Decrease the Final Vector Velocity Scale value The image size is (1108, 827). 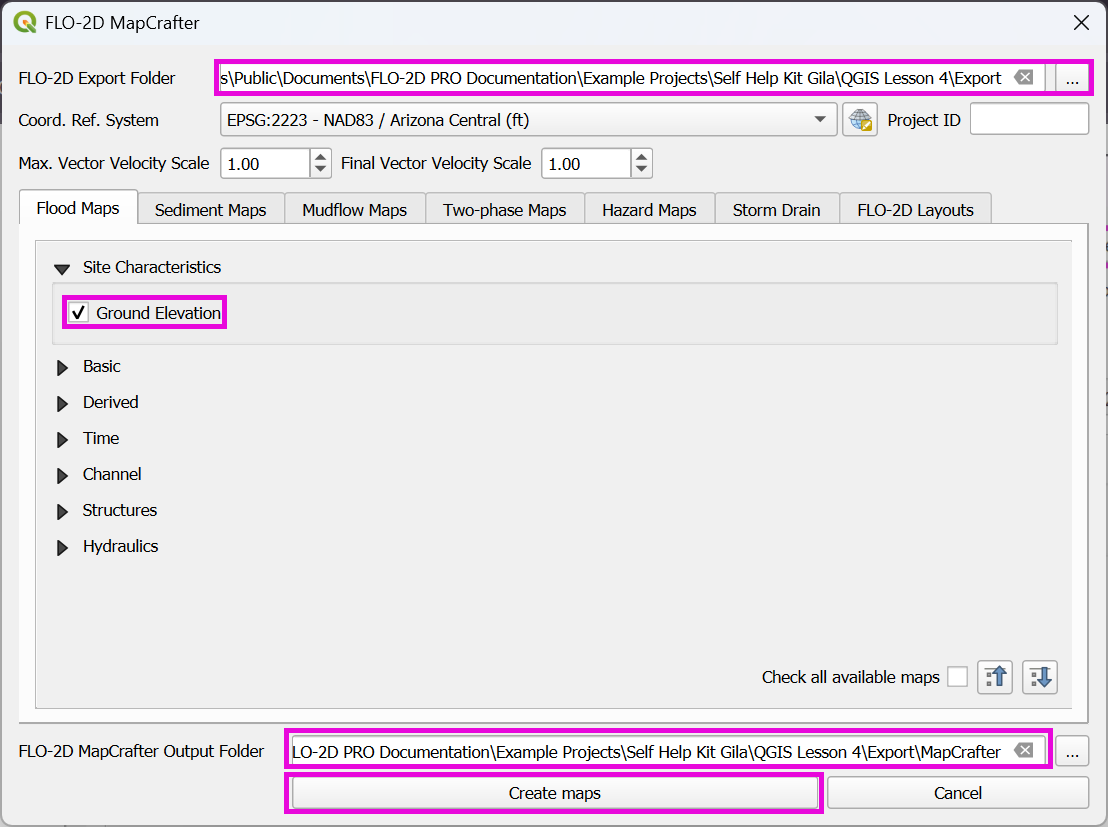(x=641, y=170)
